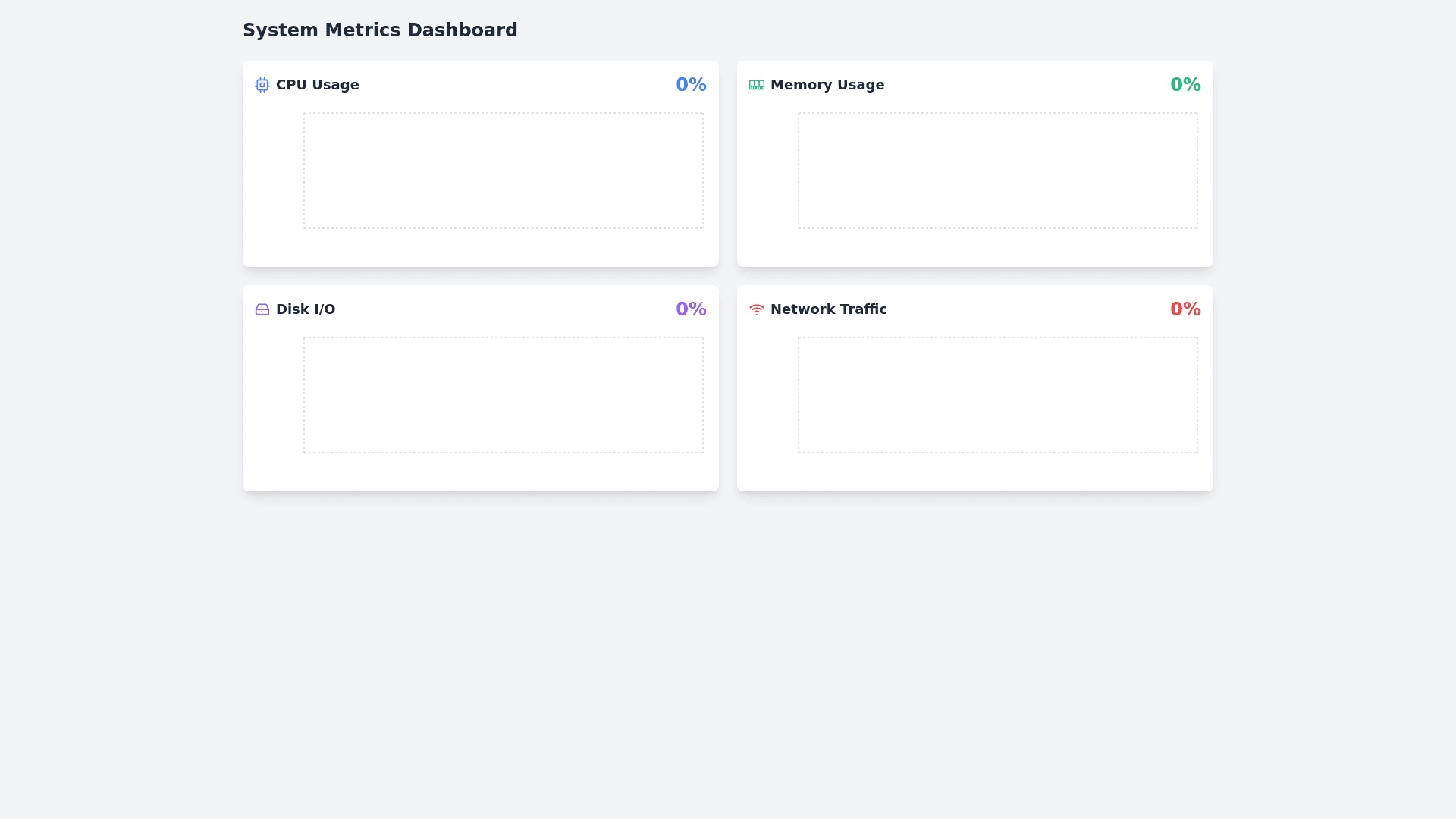The width and height of the screenshot is (1456, 819).
Task: Click the green Memory percentage value
Action: pos(1185,85)
